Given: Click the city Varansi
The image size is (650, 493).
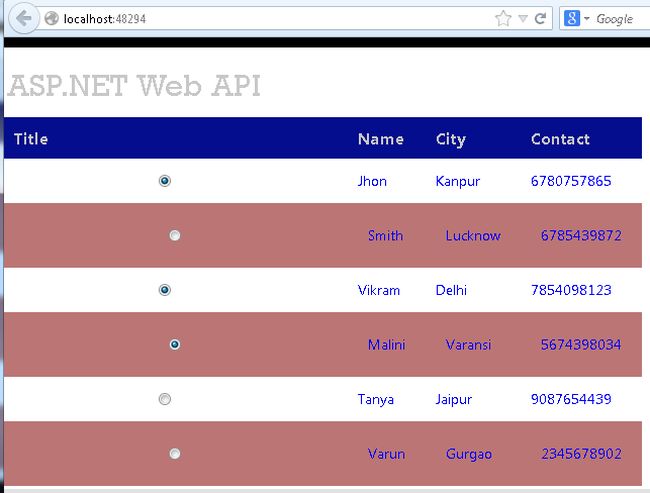Looking at the screenshot, I should click(x=468, y=345).
